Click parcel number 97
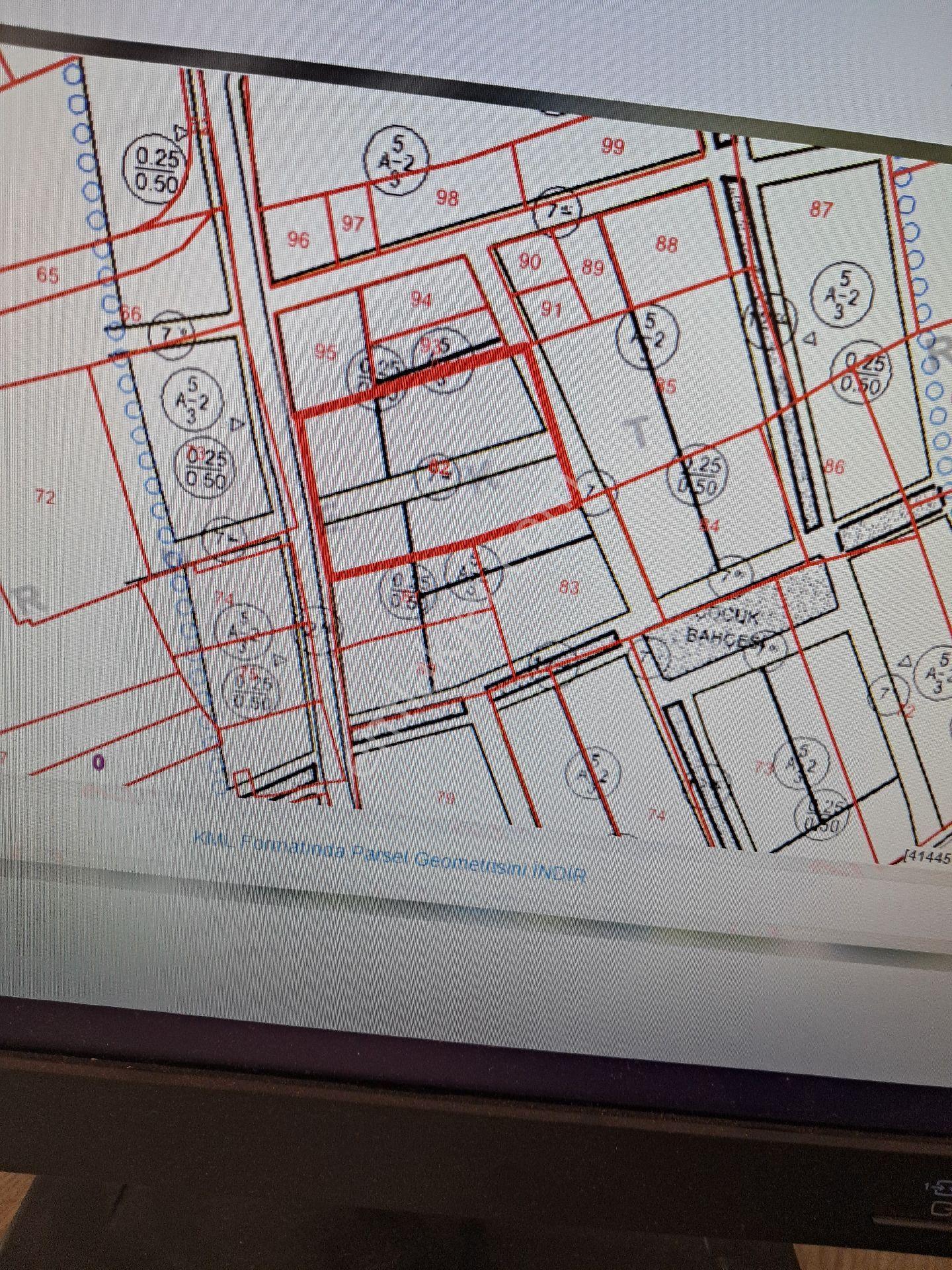Image resolution: width=952 pixels, height=1270 pixels. click(352, 224)
